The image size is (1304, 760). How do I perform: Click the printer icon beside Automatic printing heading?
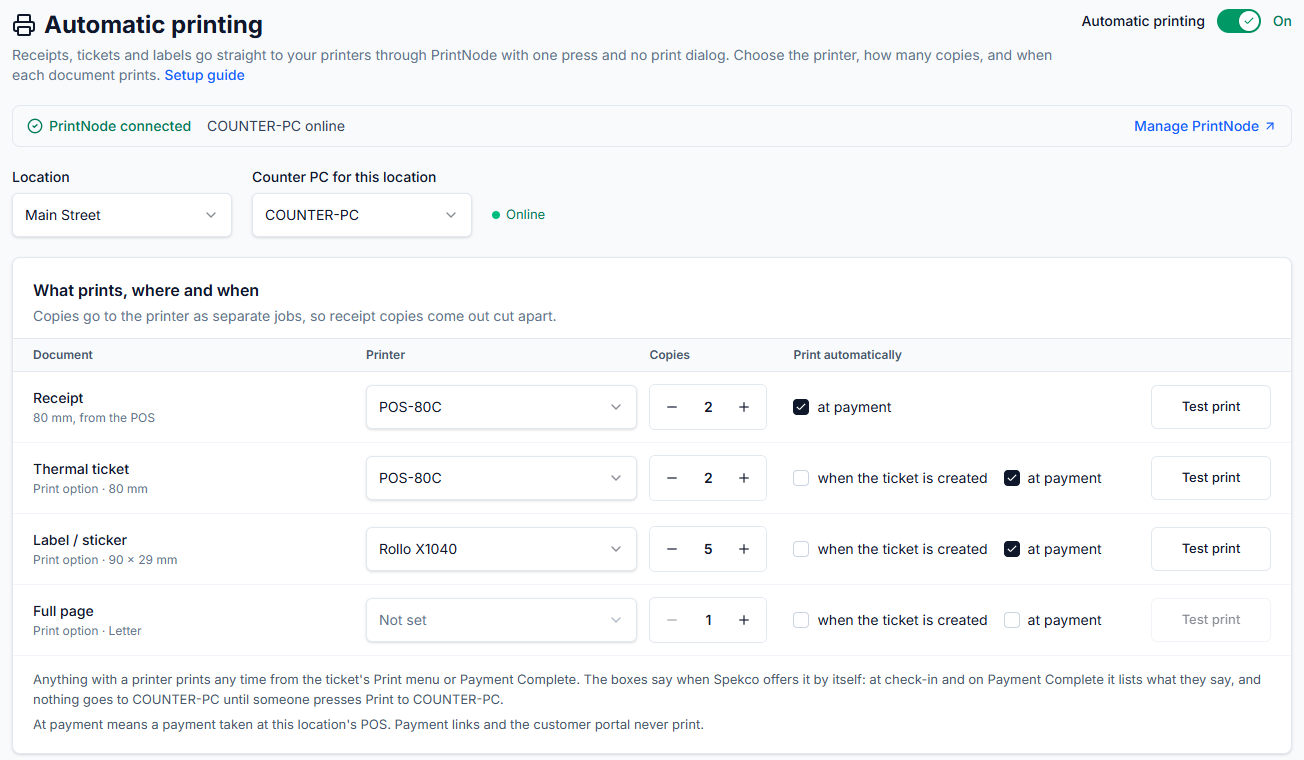[x=24, y=25]
